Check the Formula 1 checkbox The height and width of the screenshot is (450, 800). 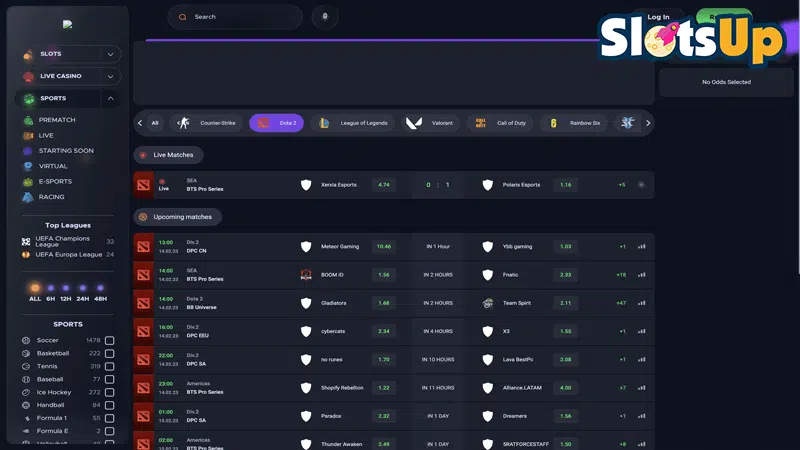coord(109,418)
